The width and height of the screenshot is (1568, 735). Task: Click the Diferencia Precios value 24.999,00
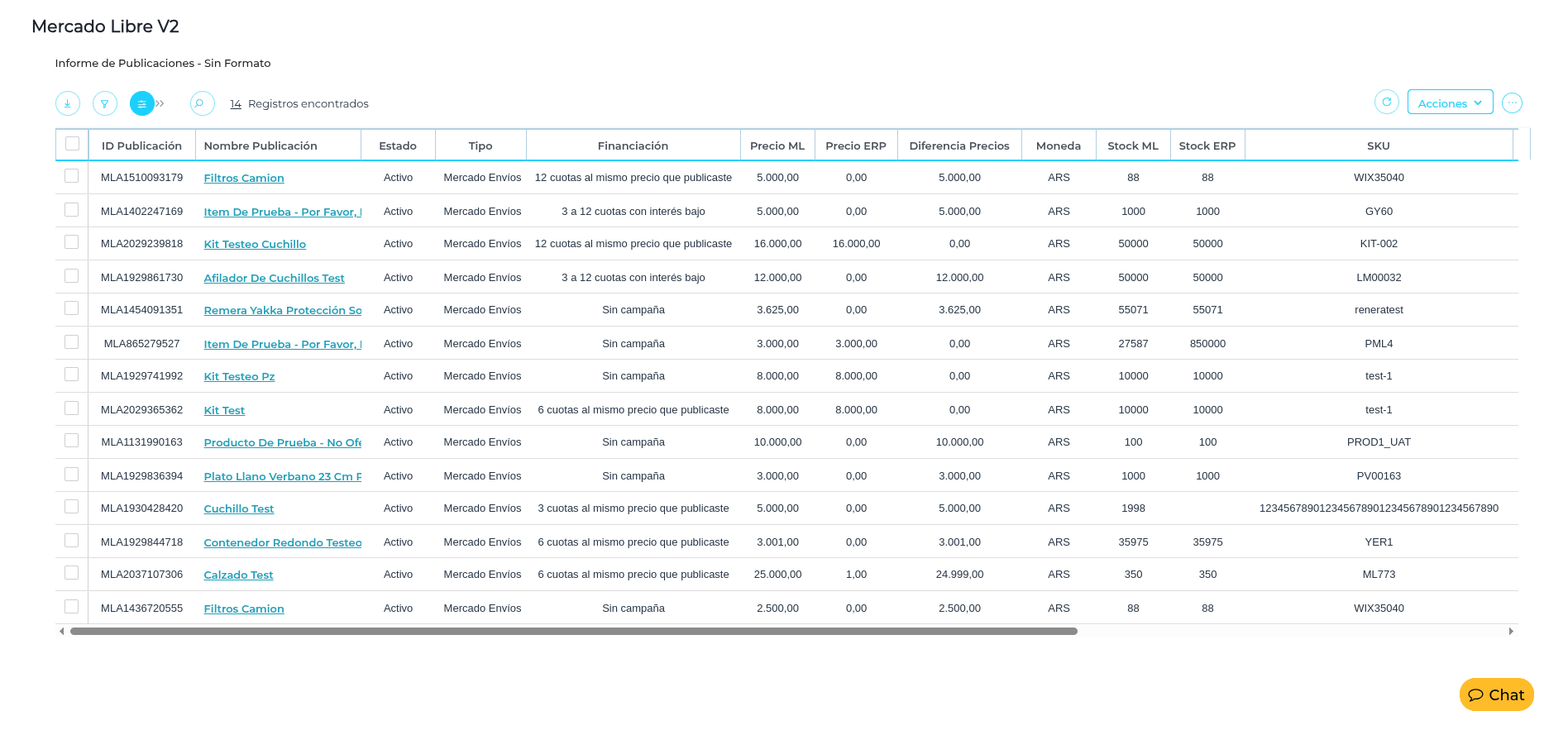click(959, 575)
